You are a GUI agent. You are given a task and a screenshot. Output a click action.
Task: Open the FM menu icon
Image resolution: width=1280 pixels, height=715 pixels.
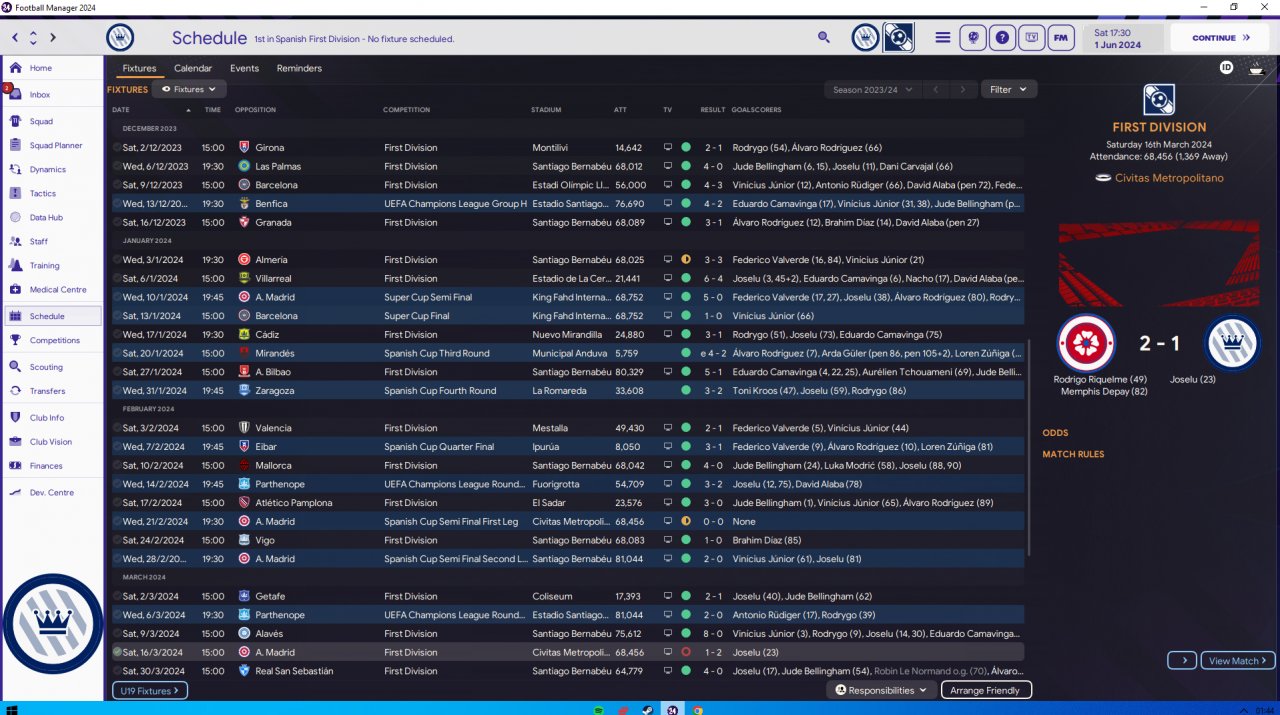tap(1061, 37)
